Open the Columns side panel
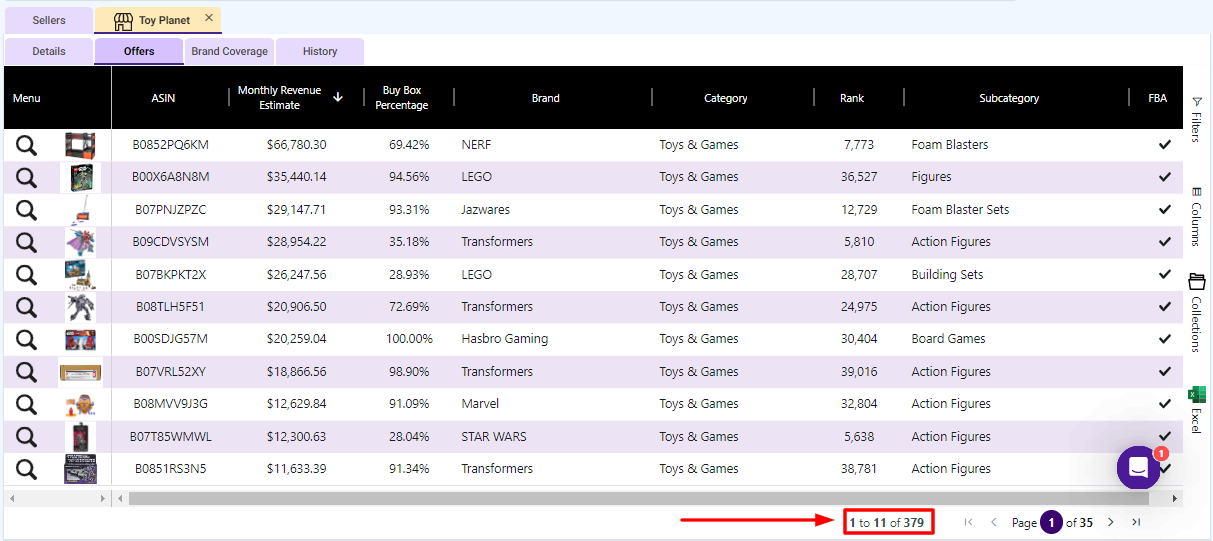The height and width of the screenshot is (541, 1213). (x=1196, y=216)
